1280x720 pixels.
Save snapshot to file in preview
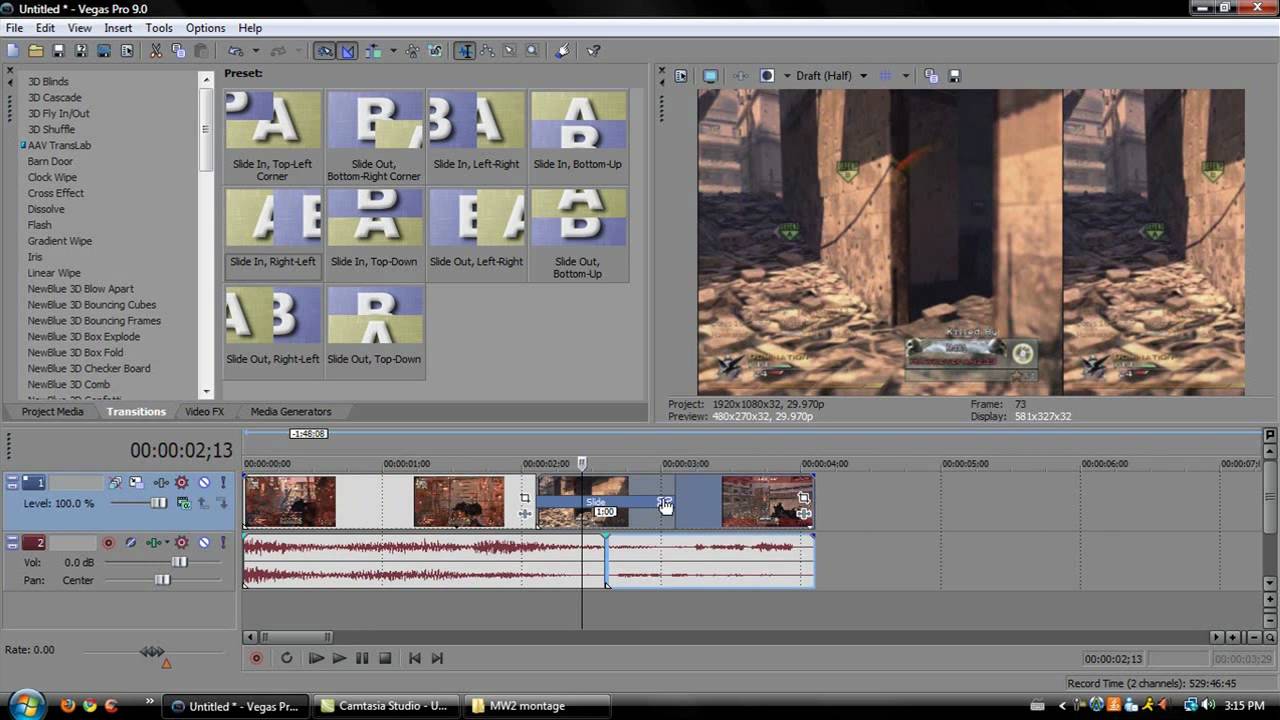coord(954,75)
